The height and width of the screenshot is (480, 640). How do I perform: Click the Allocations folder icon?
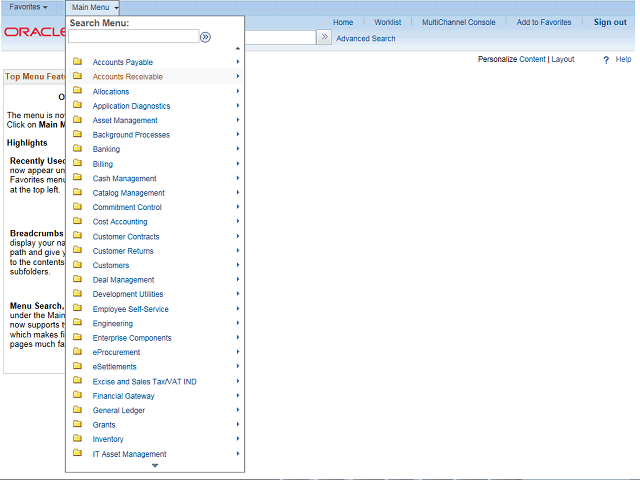click(77, 91)
